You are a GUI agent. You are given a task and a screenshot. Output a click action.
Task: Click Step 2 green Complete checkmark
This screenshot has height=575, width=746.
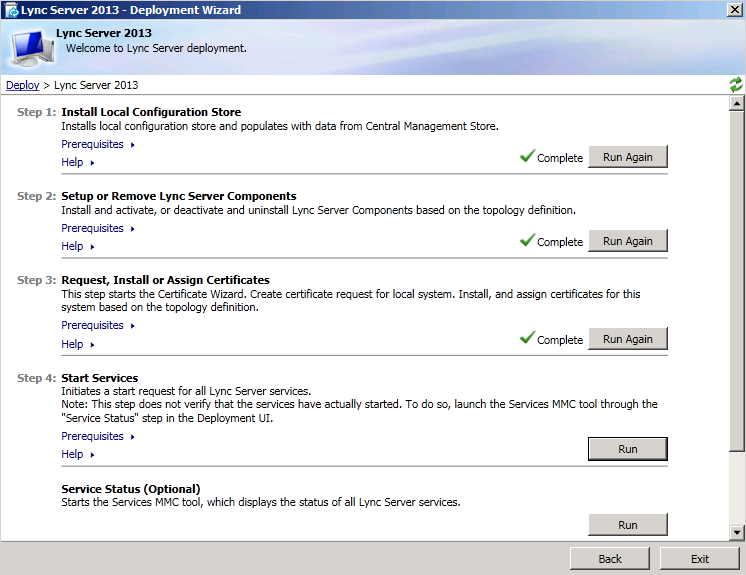(x=527, y=240)
